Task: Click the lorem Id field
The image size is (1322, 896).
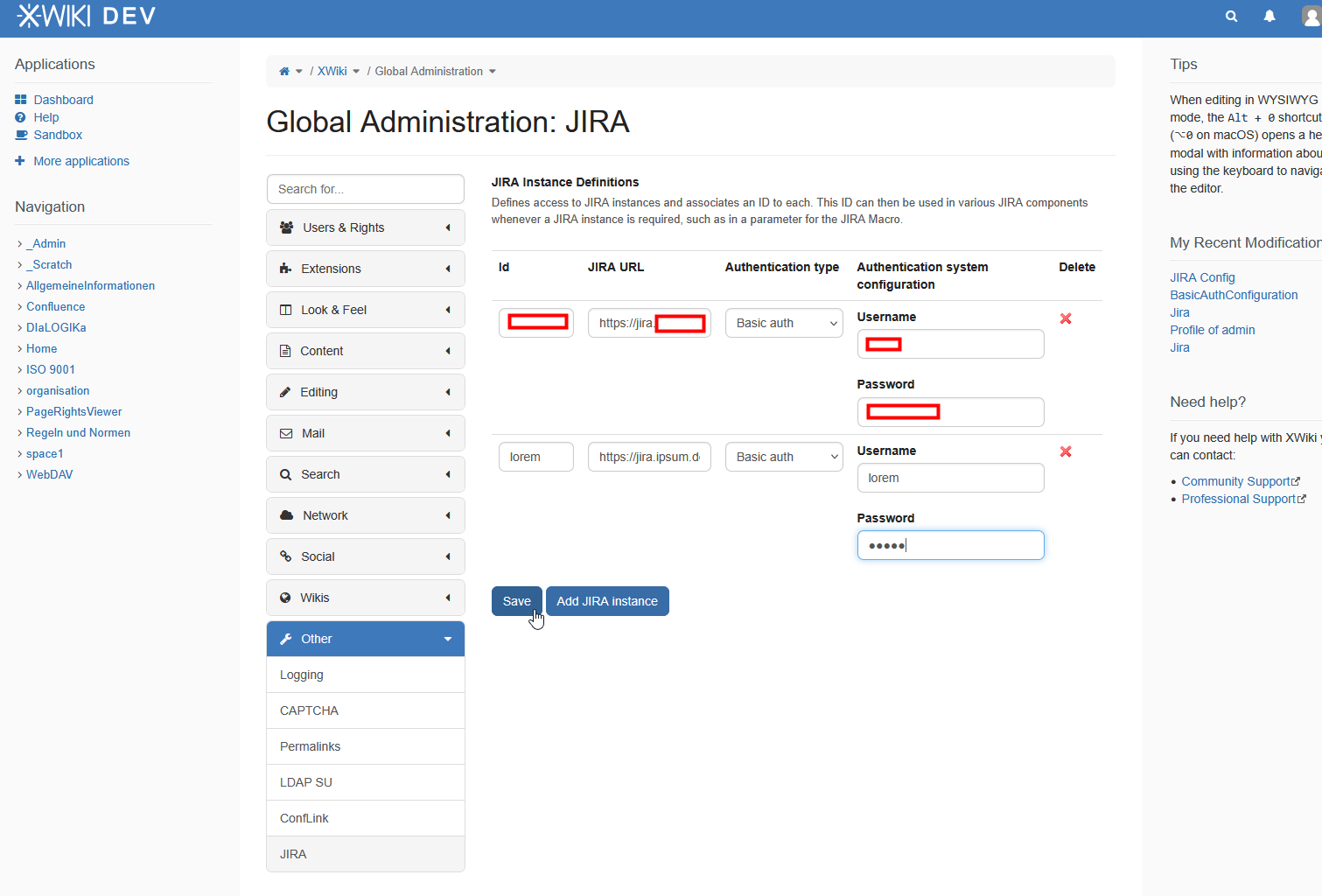Action: pos(536,457)
